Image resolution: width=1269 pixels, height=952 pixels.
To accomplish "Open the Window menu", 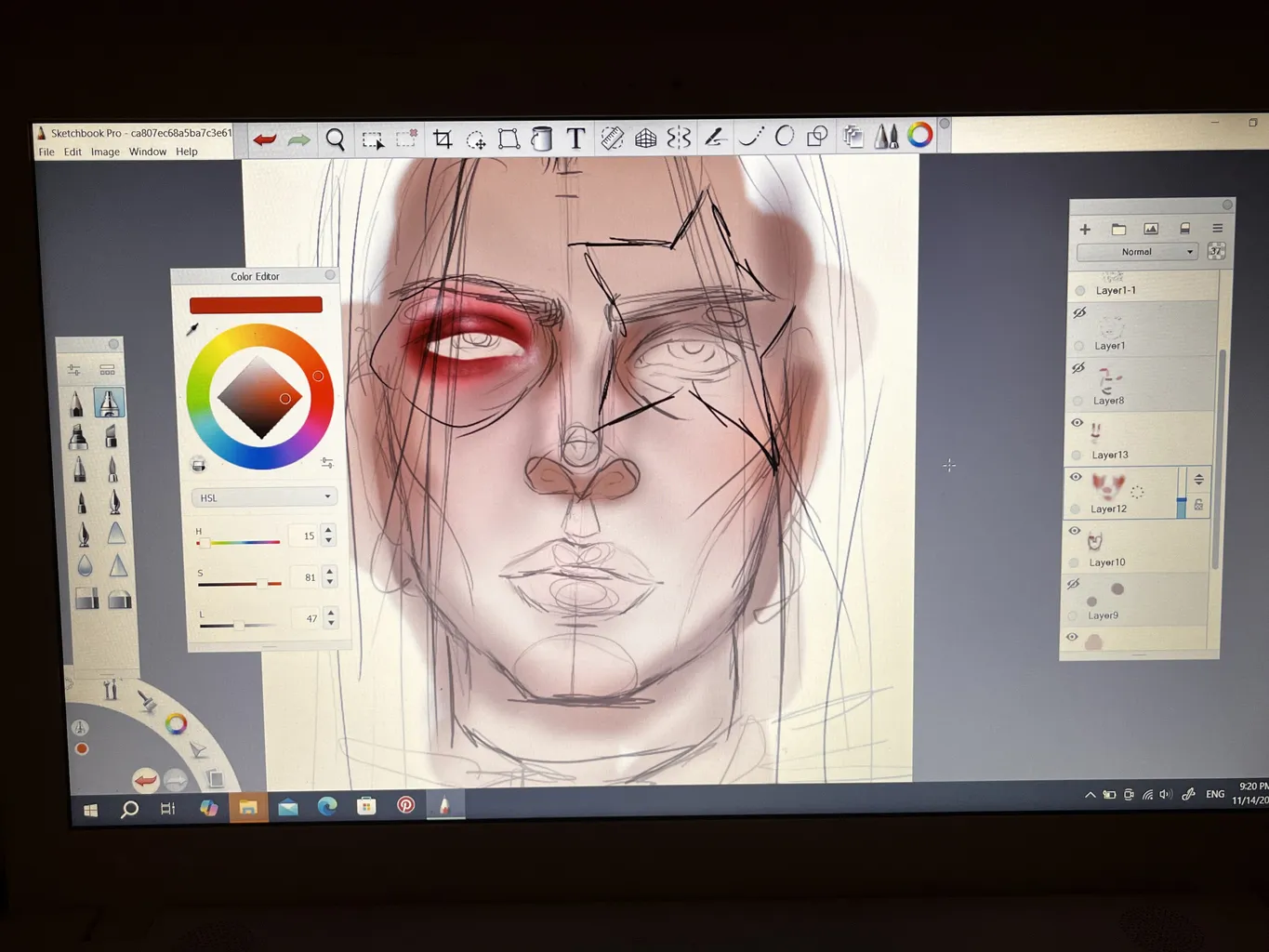I will (147, 152).
